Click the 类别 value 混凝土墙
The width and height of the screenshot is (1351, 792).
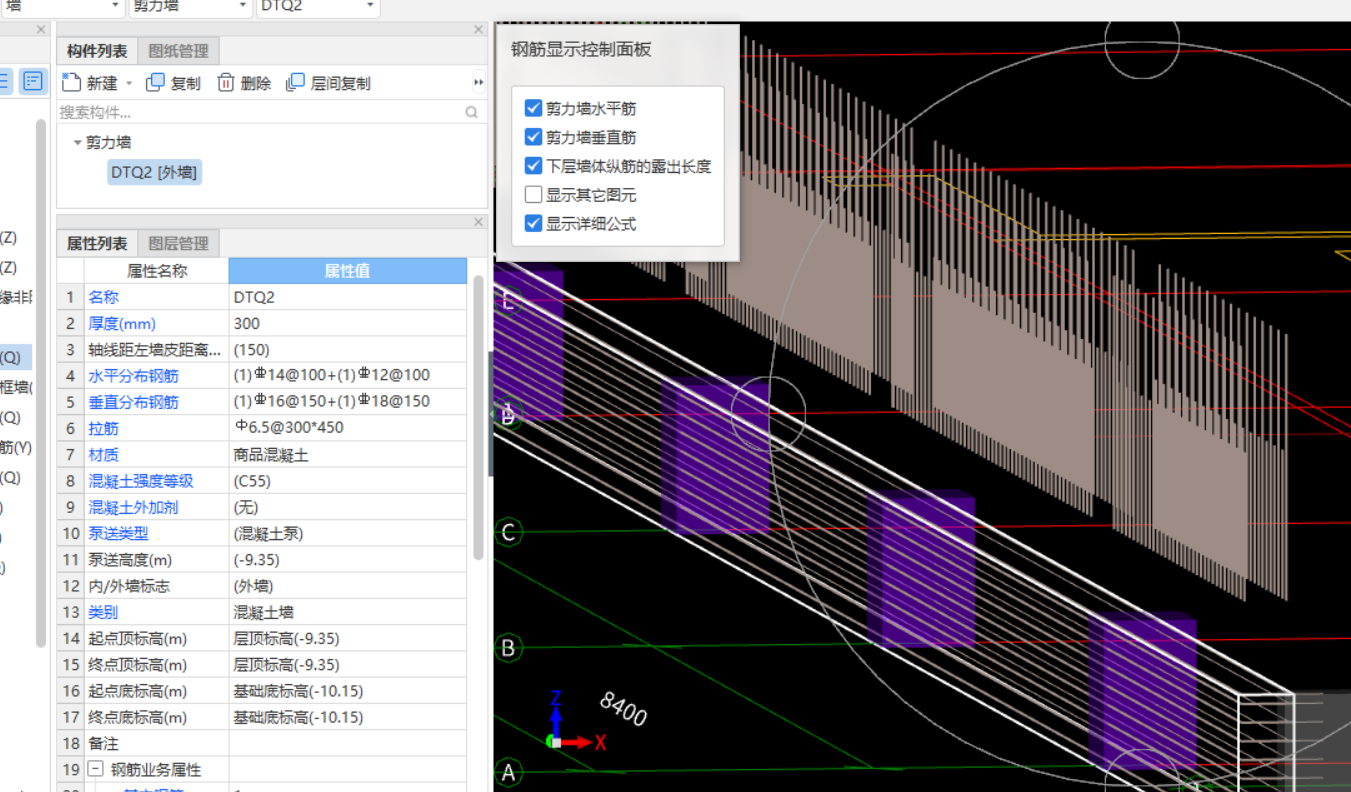click(348, 612)
